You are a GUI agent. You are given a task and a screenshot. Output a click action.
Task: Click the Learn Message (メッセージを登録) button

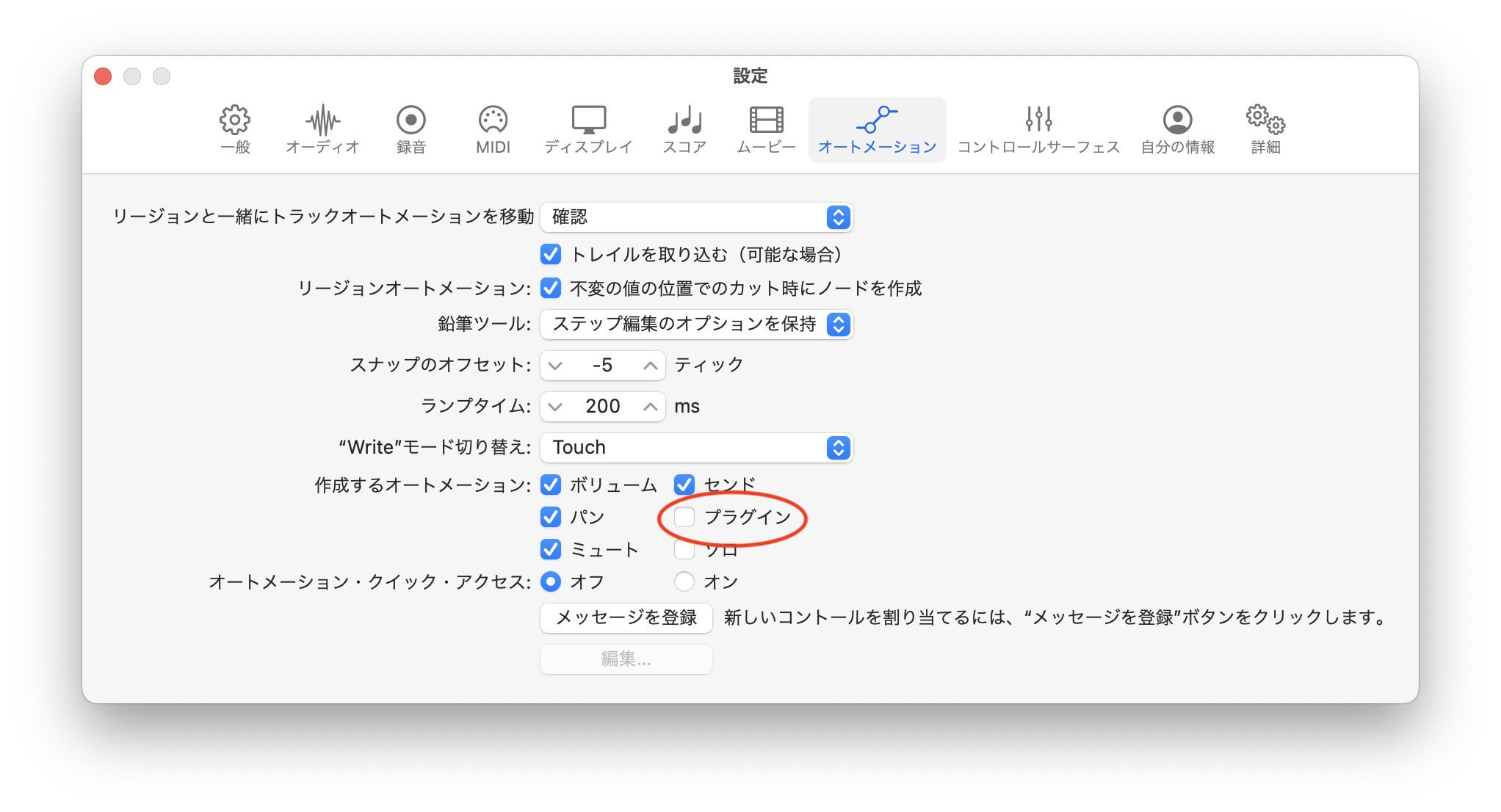tap(626, 617)
